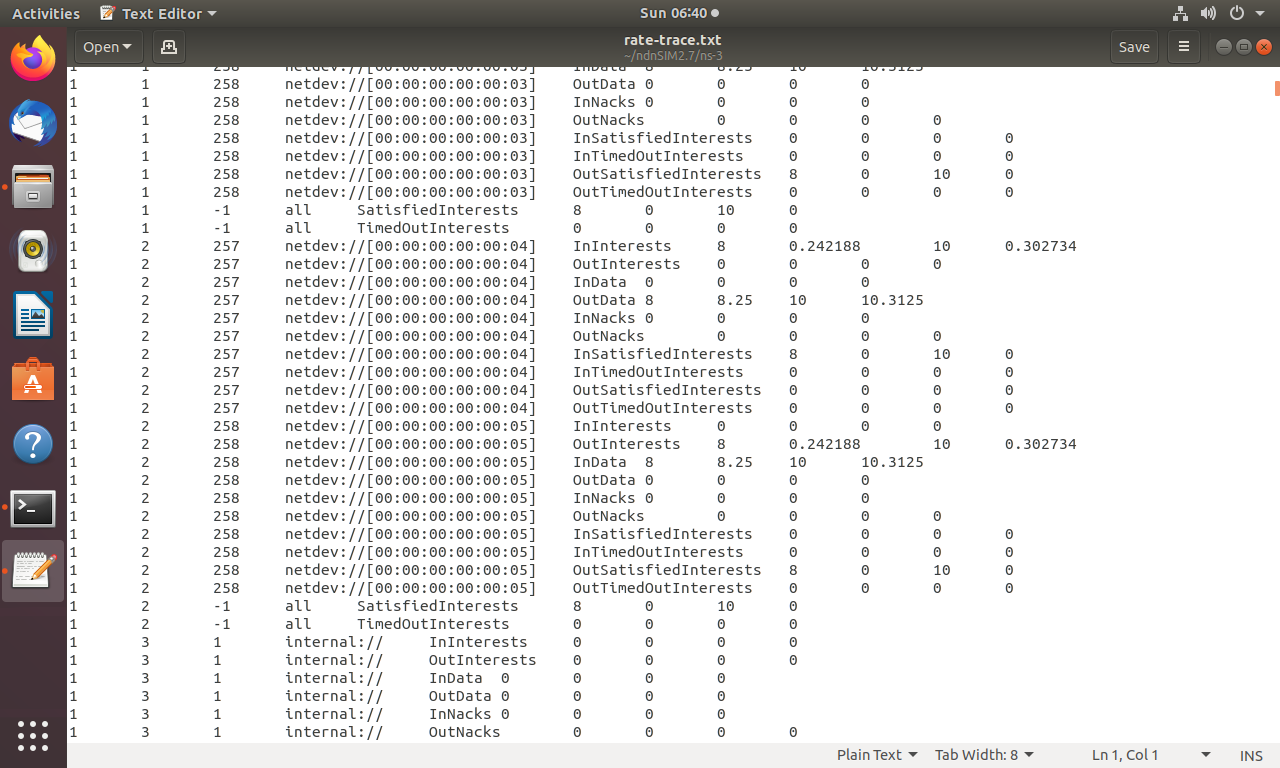Open the Tab Width: 8 dropdown

tap(984, 755)
